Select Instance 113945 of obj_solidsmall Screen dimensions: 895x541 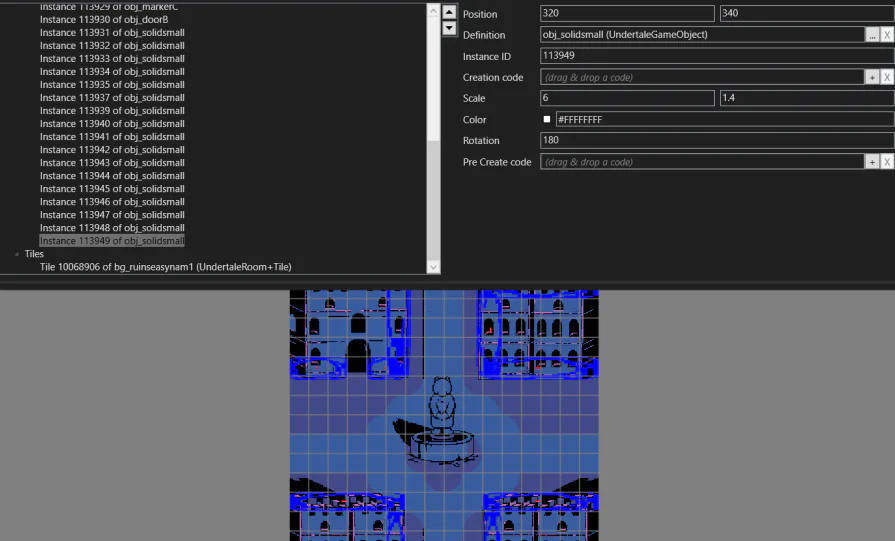112,189
